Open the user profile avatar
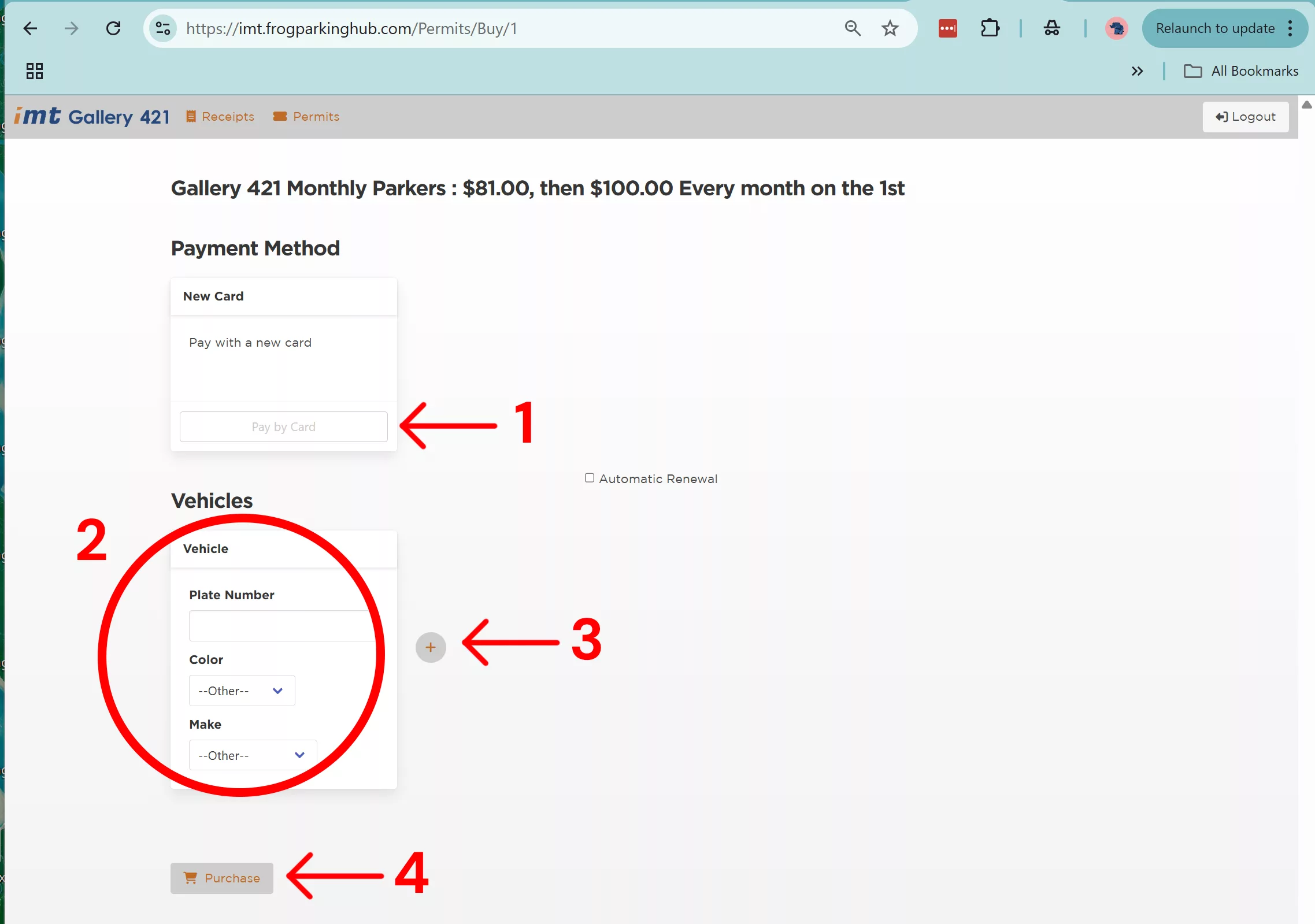 (x=1116, y=28)
